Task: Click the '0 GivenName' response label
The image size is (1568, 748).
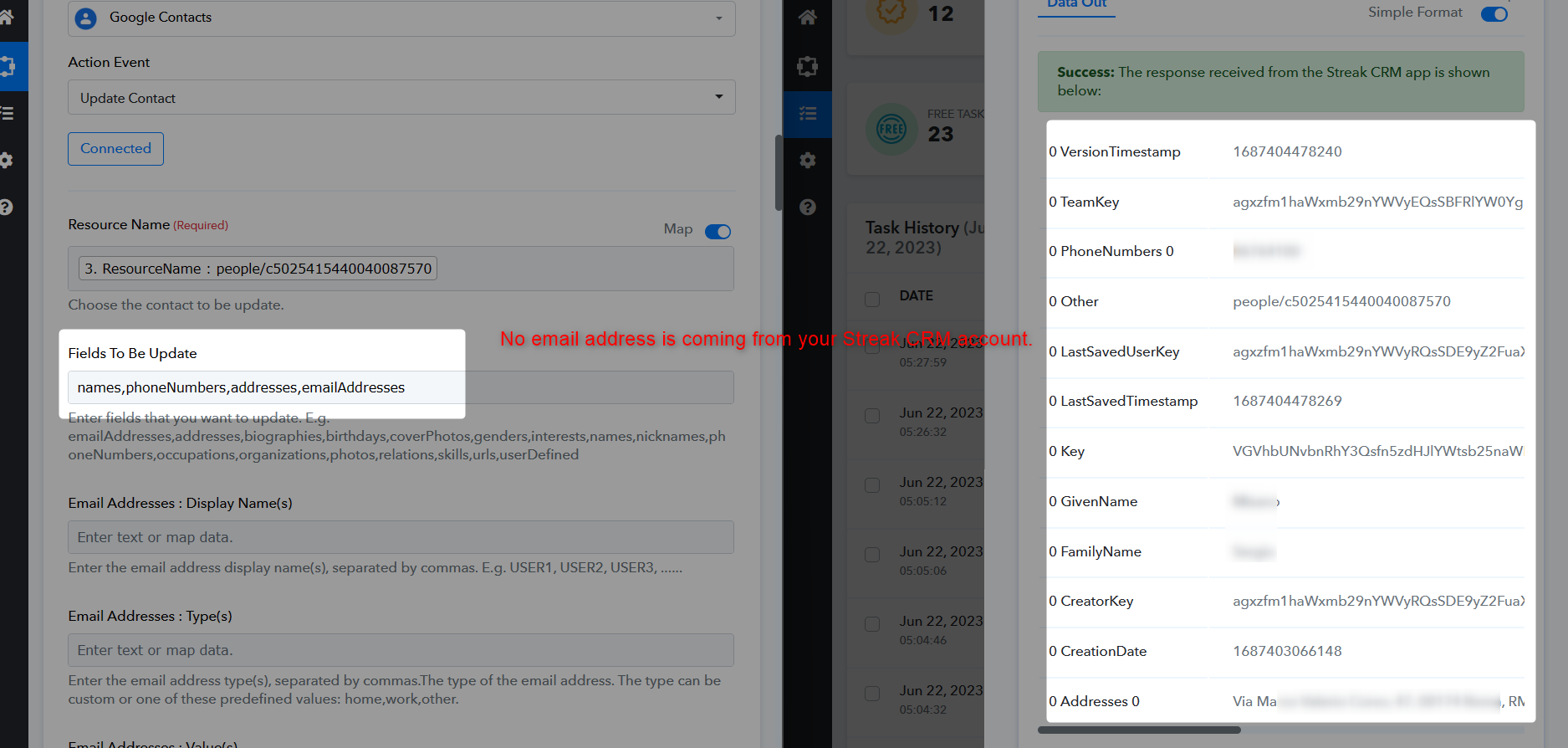Action: (x=1093, y=501)
